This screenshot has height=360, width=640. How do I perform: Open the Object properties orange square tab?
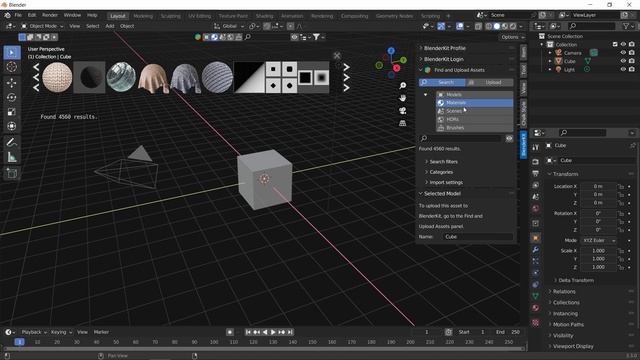(536, 238)
